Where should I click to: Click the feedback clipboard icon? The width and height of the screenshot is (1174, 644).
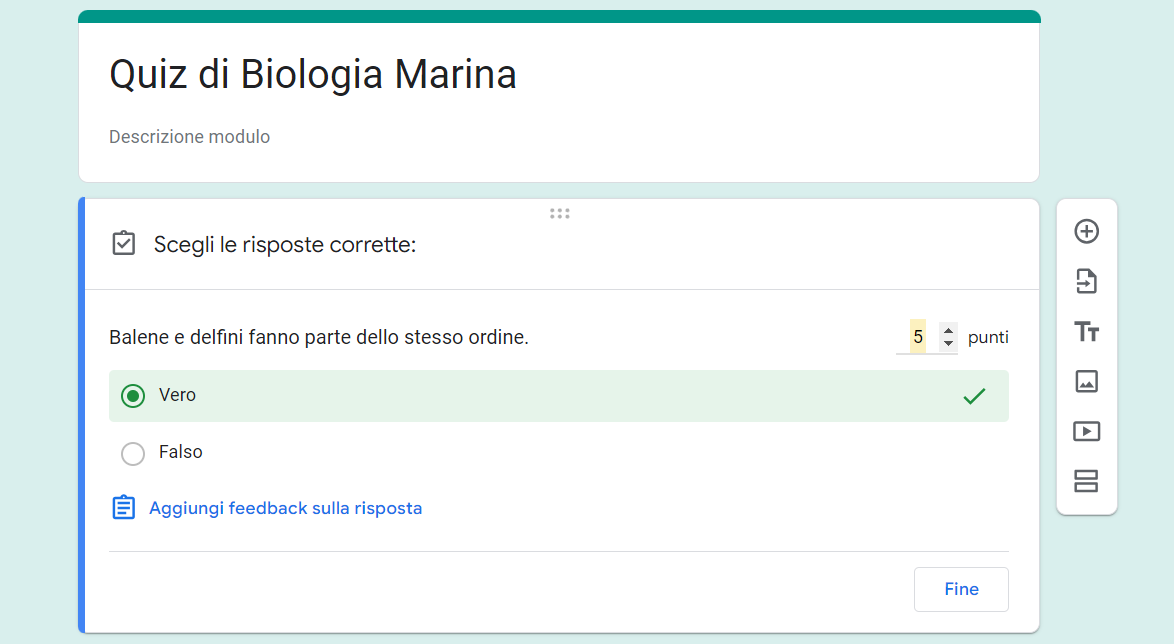click(x=123, y=508)
